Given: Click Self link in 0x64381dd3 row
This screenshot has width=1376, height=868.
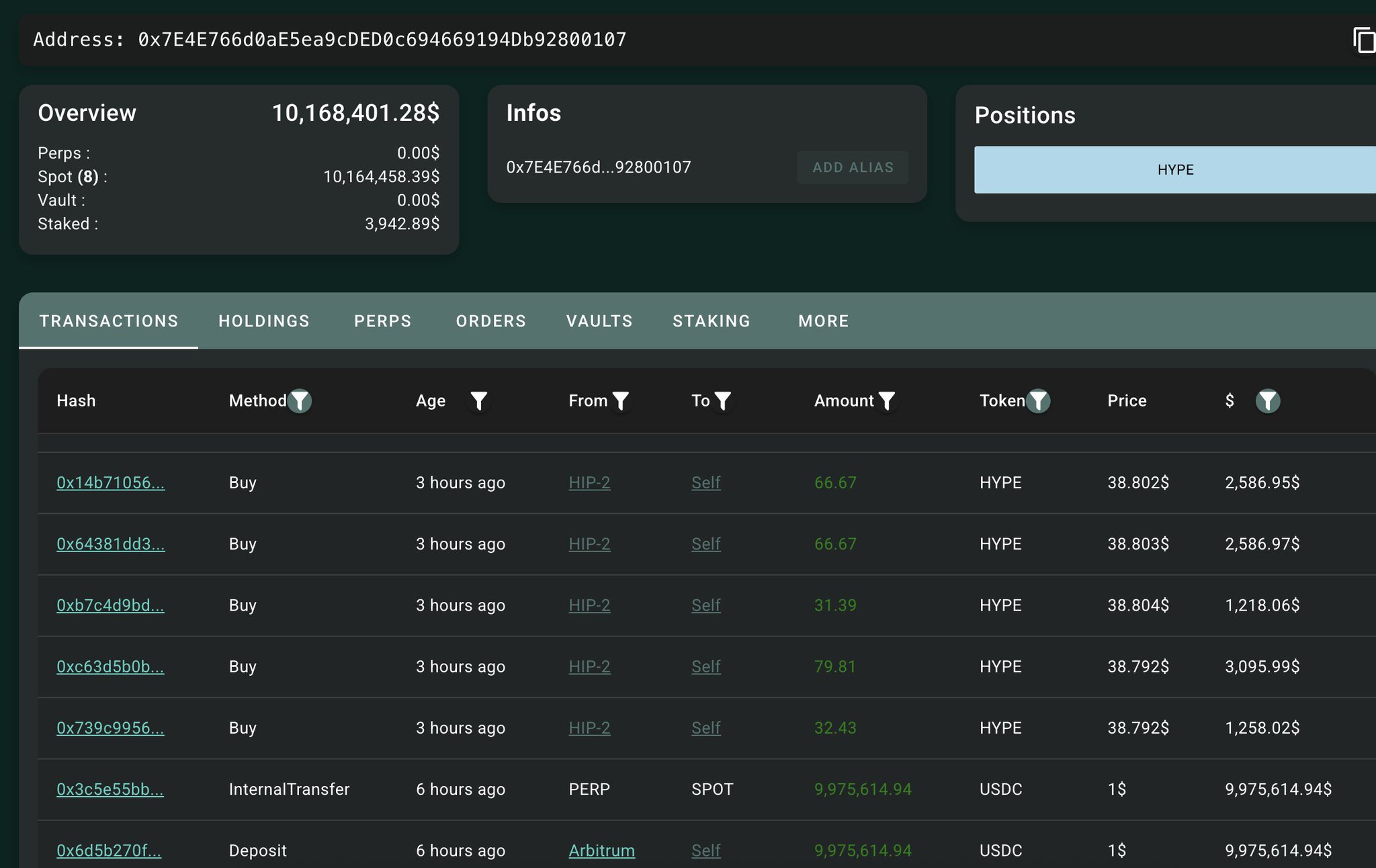Looking at the screenshot, I should tap(706, 544).
